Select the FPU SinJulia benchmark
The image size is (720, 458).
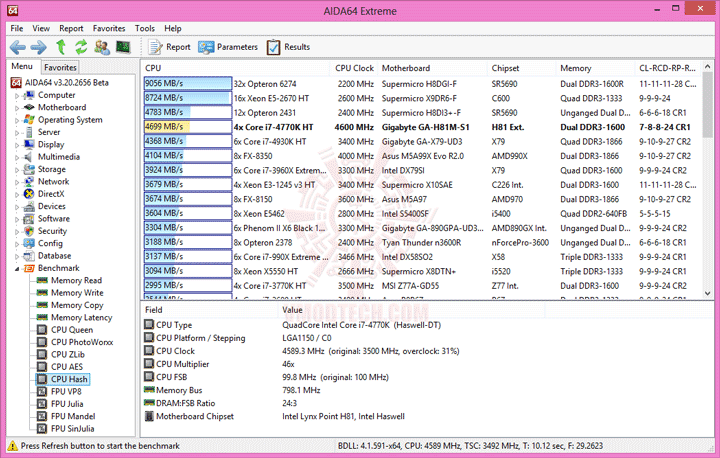(x=73, y=429)
